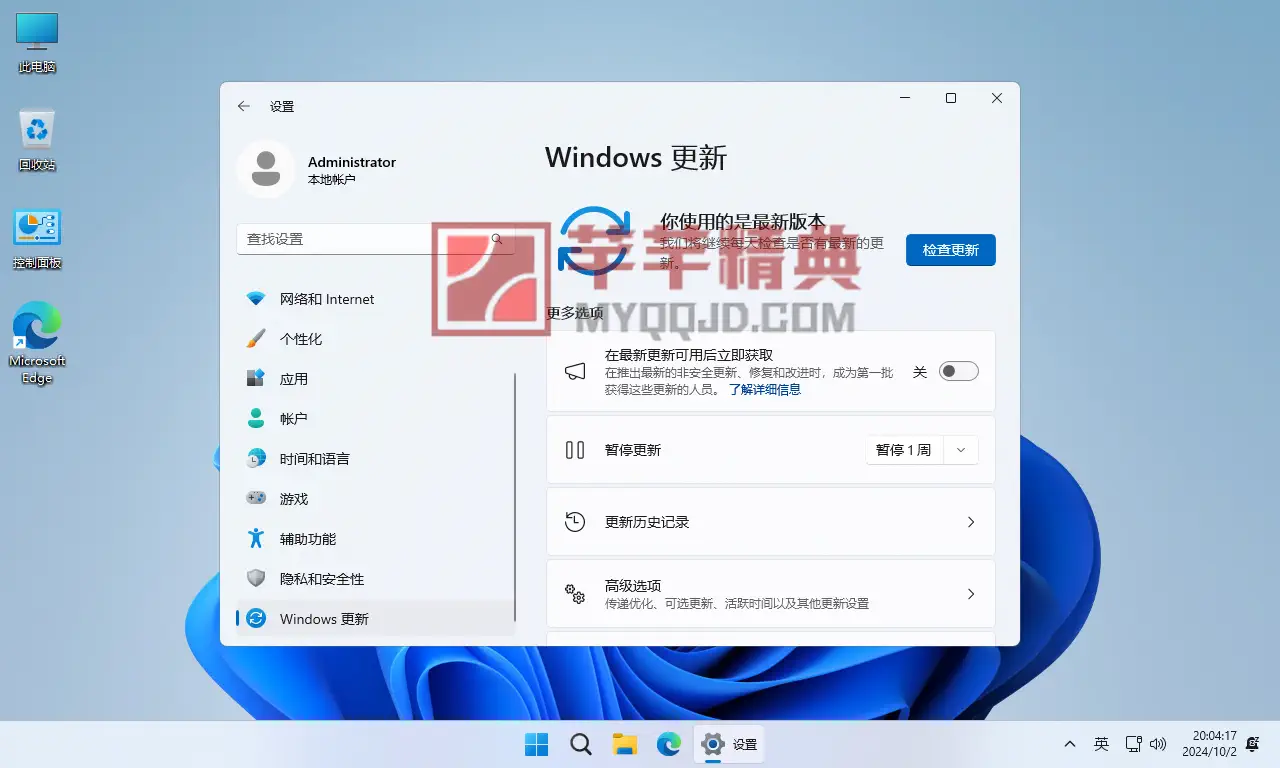The height and width of the screenshot is (768, 1280).
Task: Expand the 暂停 1 周 dropdown
Action: click(x=960, y=450)
